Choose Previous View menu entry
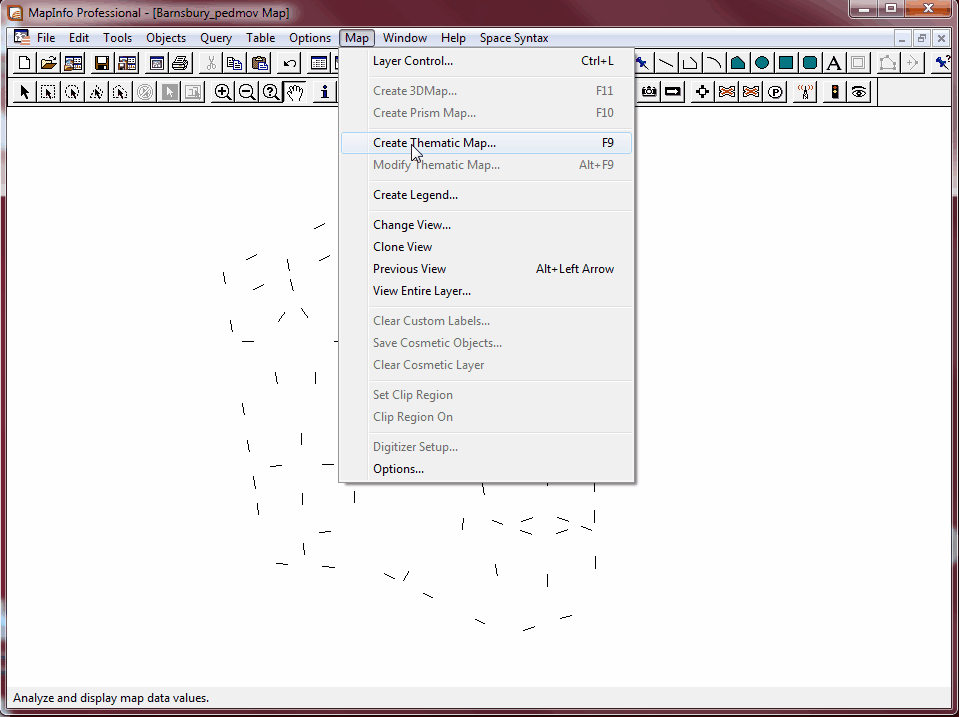Viewport: 959px width, 717px height. click(x=486, y=269)
